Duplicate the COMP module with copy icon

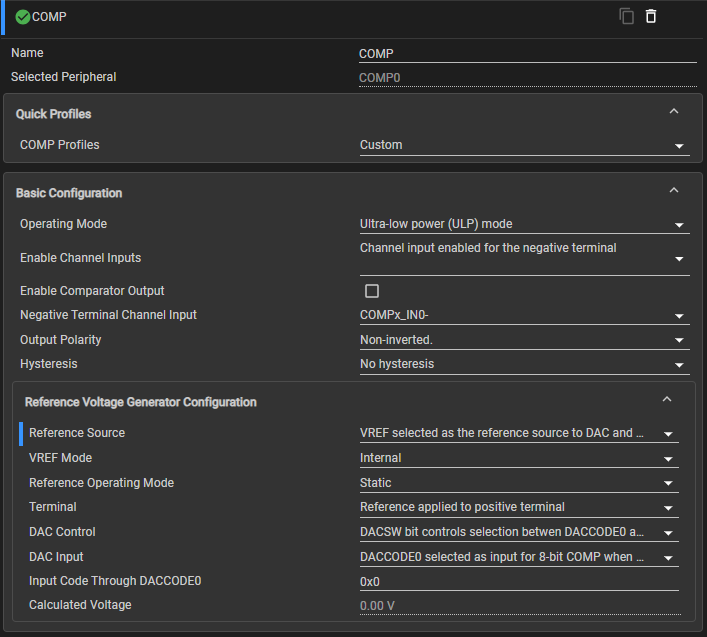click(x=626, y=16)
